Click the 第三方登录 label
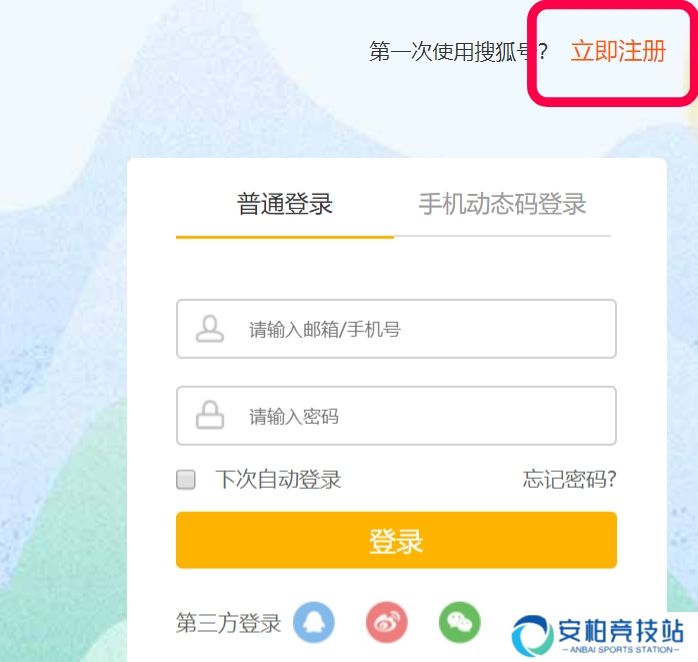Image resolution: width=698 pixels, height=662 pixels. tap(228, 623)
